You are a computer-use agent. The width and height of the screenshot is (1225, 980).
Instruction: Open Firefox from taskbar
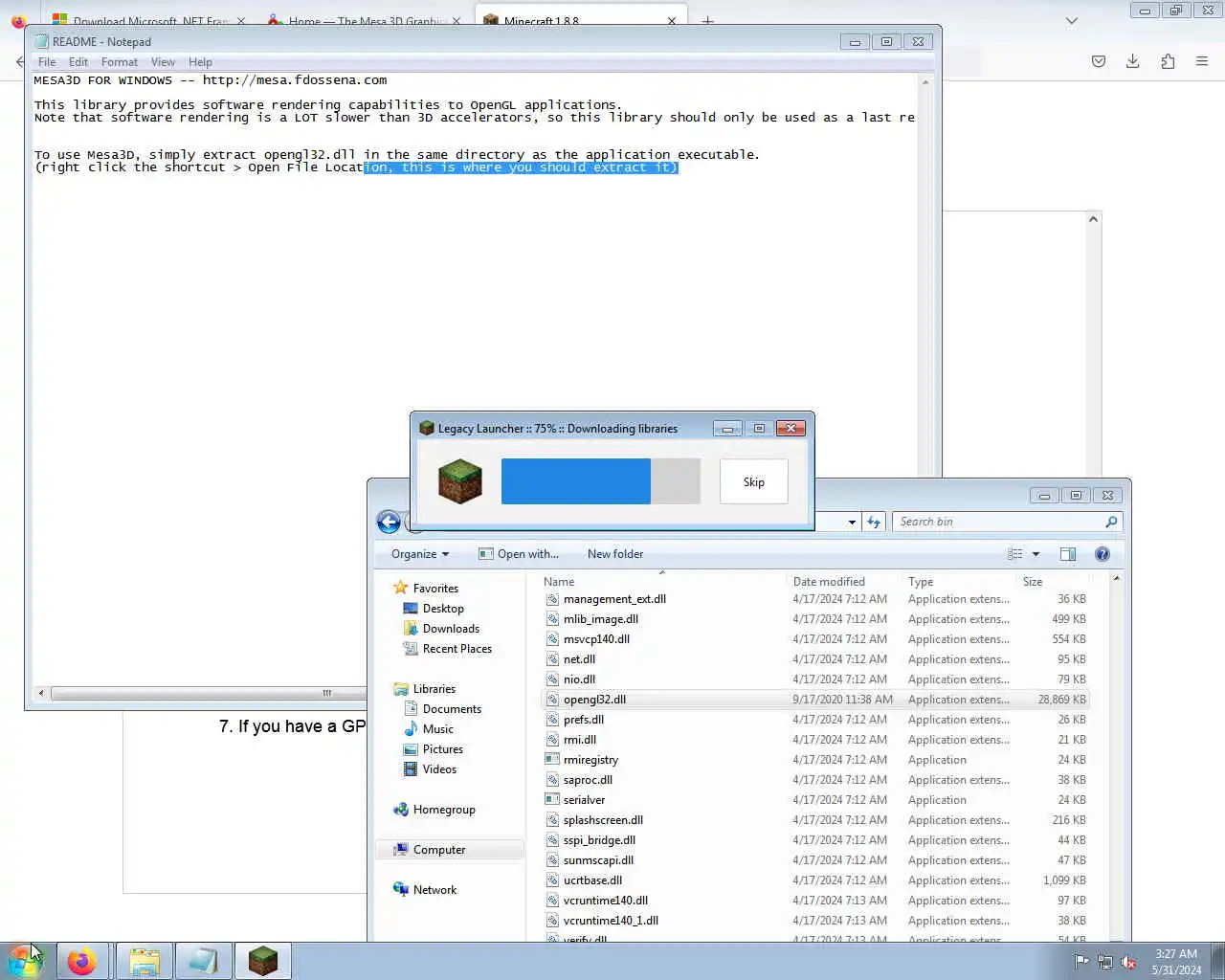click(x=82, y=961)
